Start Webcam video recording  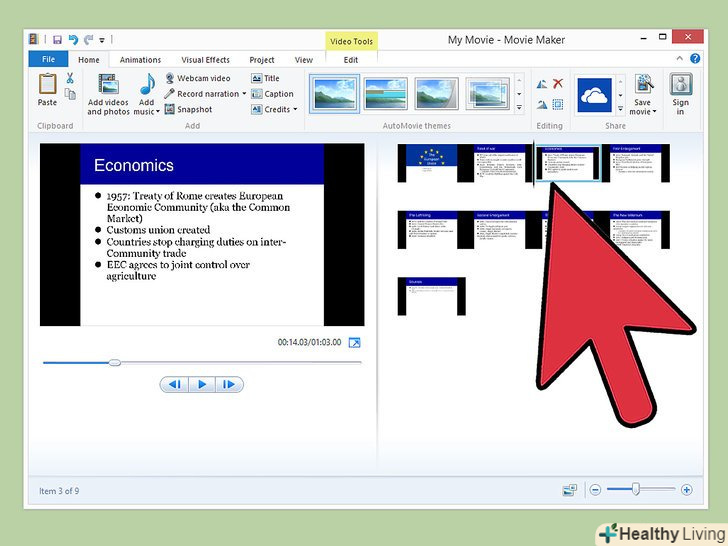point(198,78)
